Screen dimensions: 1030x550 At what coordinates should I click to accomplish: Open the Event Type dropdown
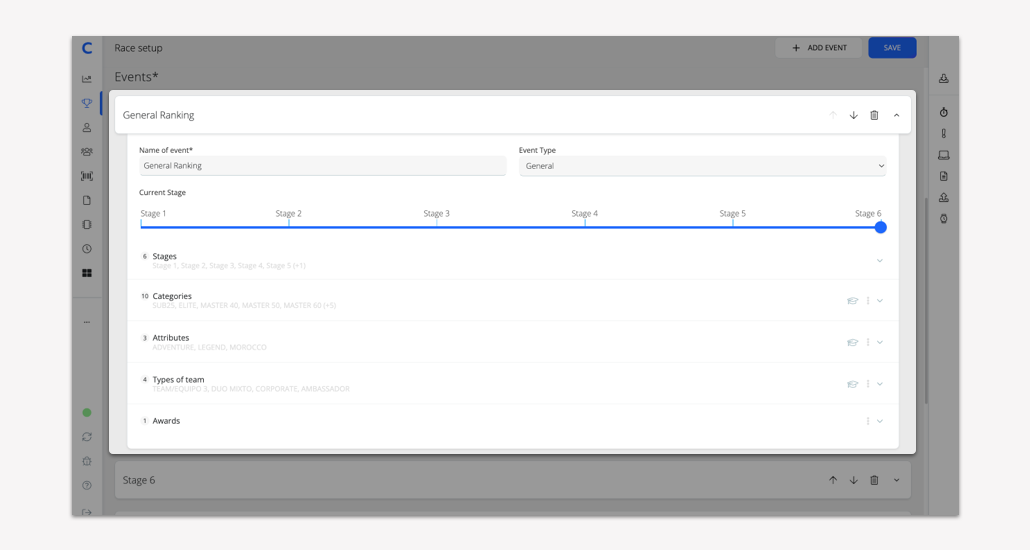tap(702, 166)
